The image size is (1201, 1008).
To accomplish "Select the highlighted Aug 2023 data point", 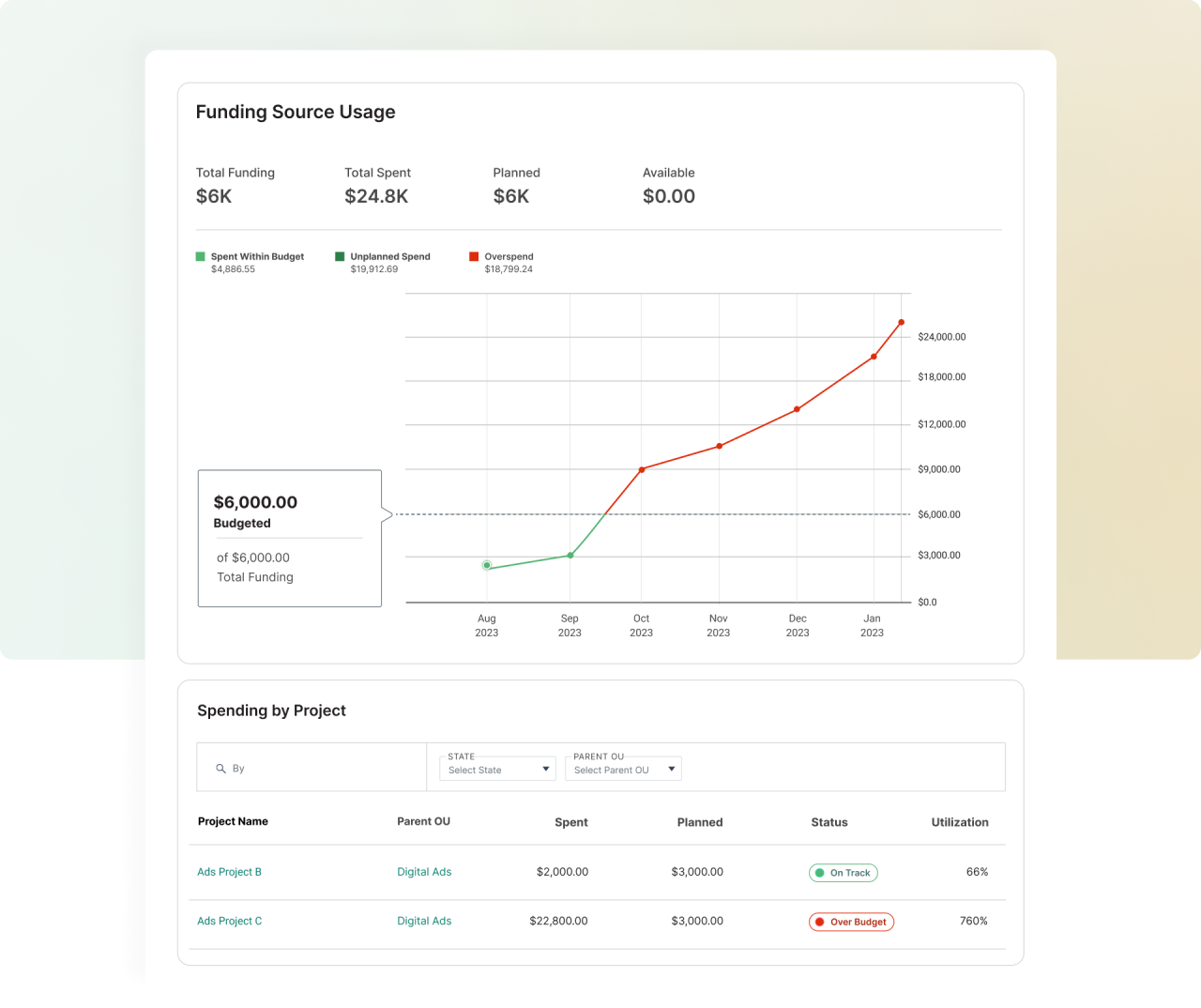I will click(x=487, y=565).
